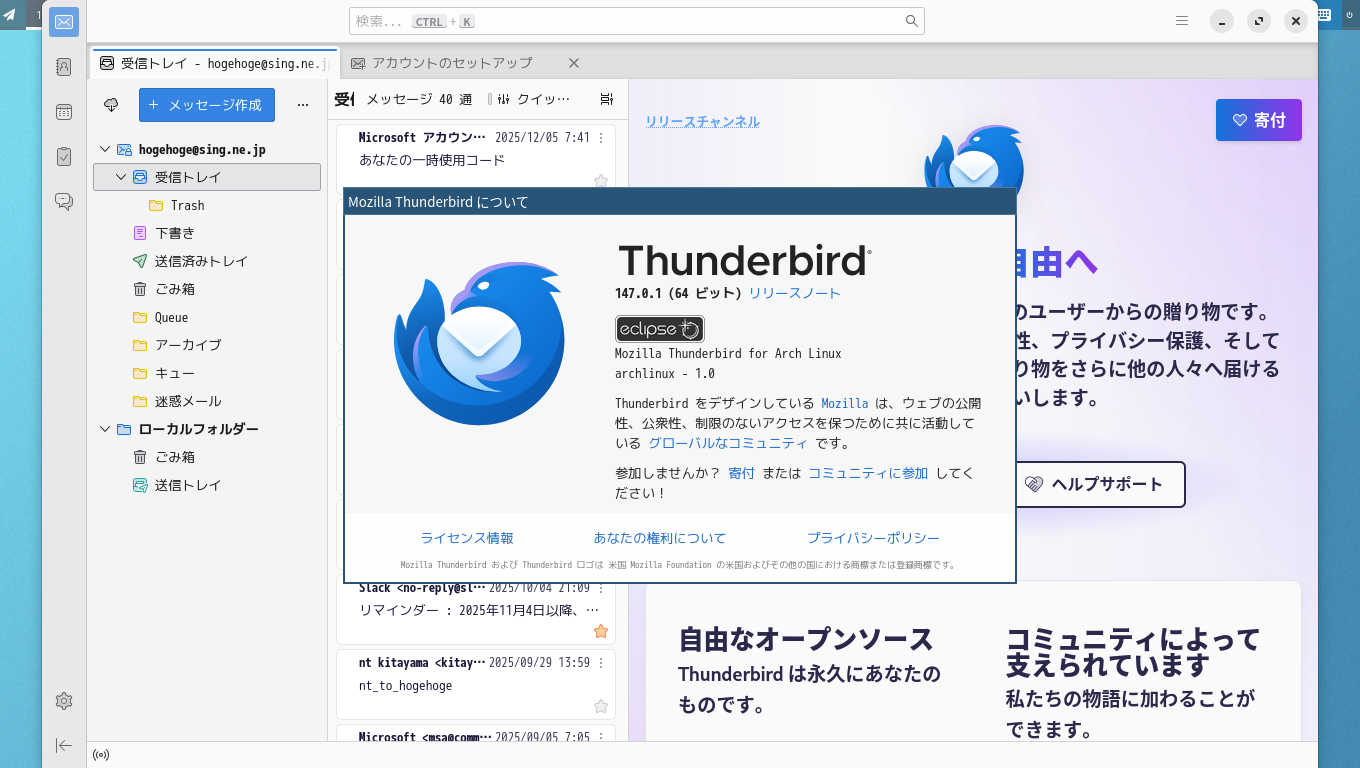
Task: Click the get messages cloud icon
Action: coord(111,104)
